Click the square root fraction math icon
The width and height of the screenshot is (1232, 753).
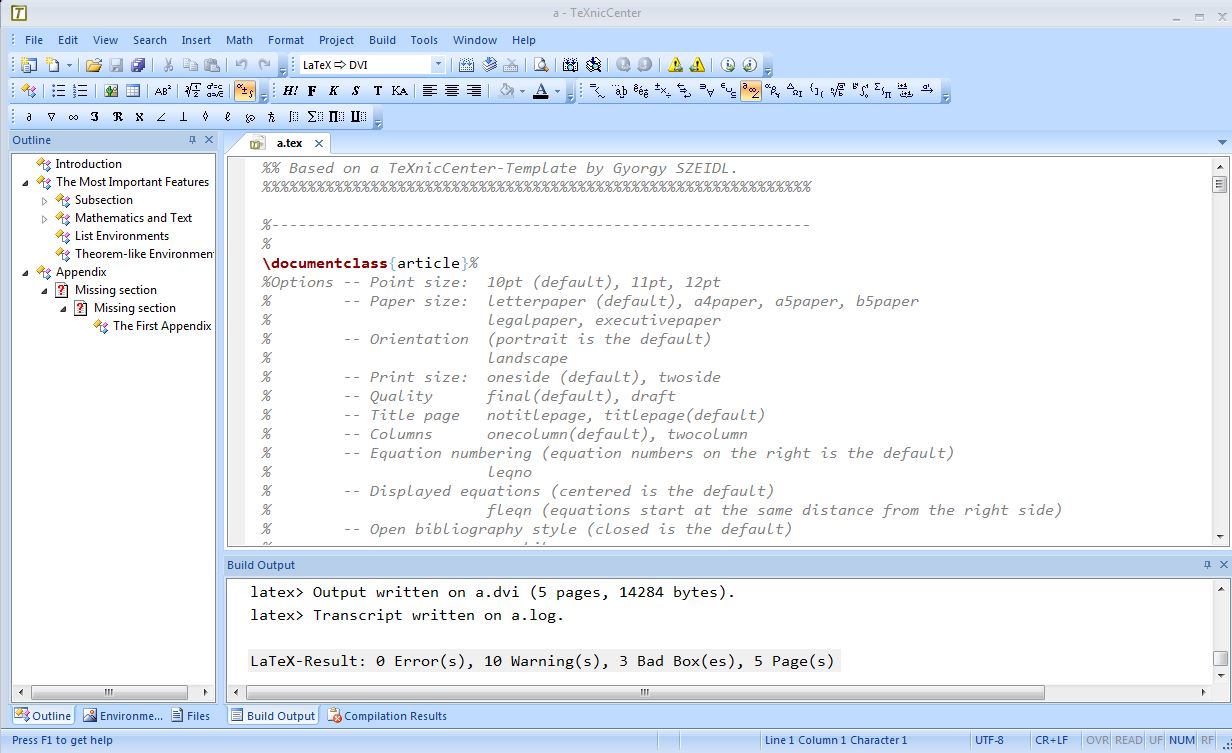coord(193,91)
